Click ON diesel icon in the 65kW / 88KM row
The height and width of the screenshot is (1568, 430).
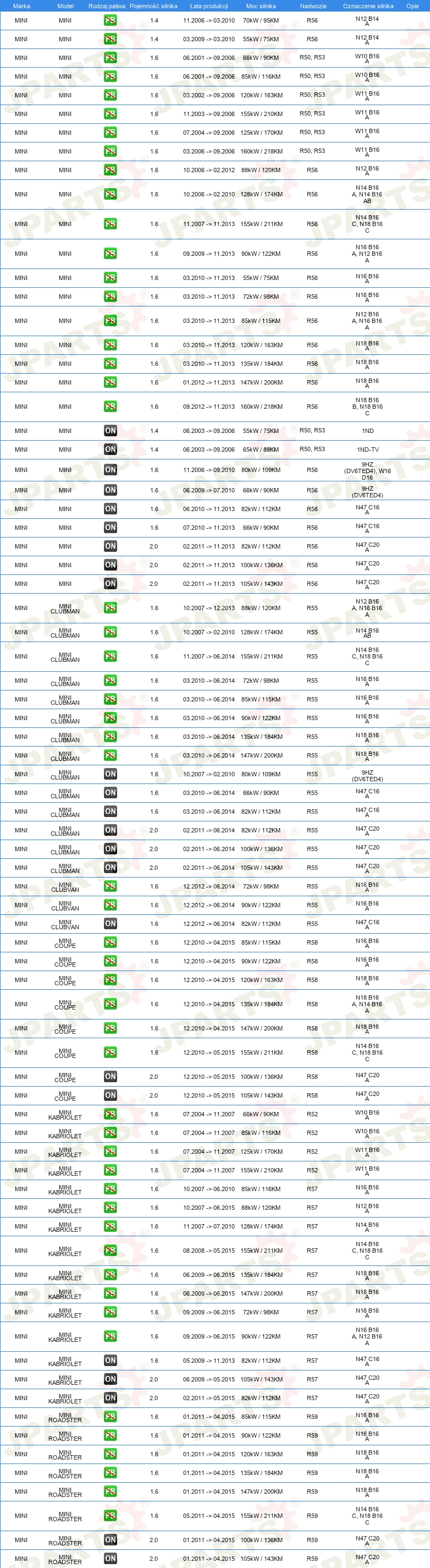tap(110, 449)
